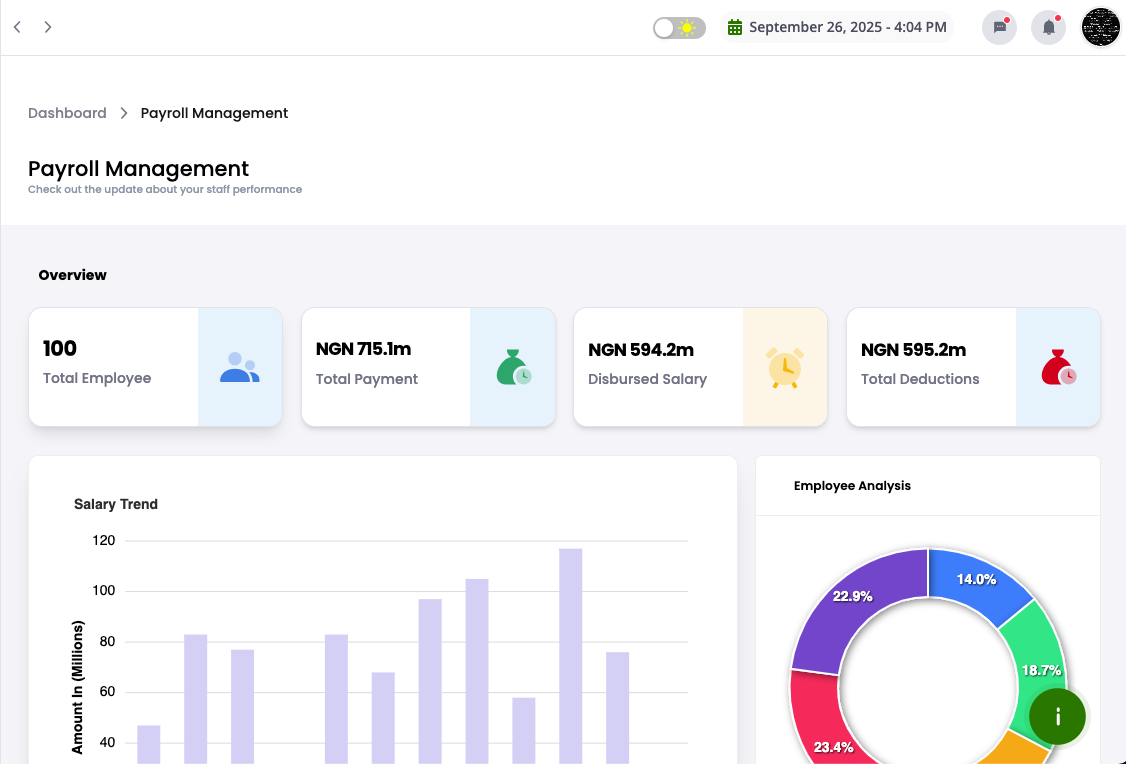Click the Employee Analysis title
1126x764 pixels.
pos(852,486)
